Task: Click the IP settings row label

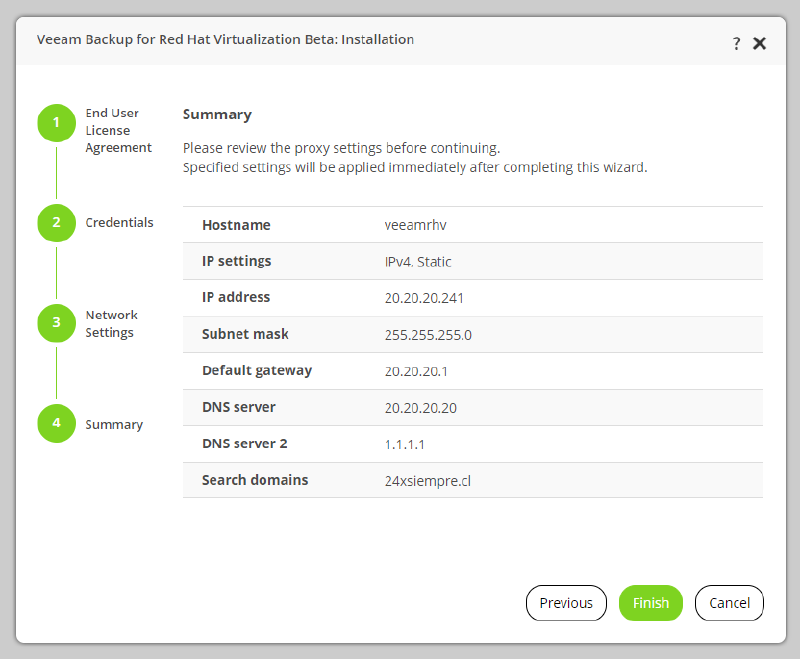Action: (x=236, y=261)
